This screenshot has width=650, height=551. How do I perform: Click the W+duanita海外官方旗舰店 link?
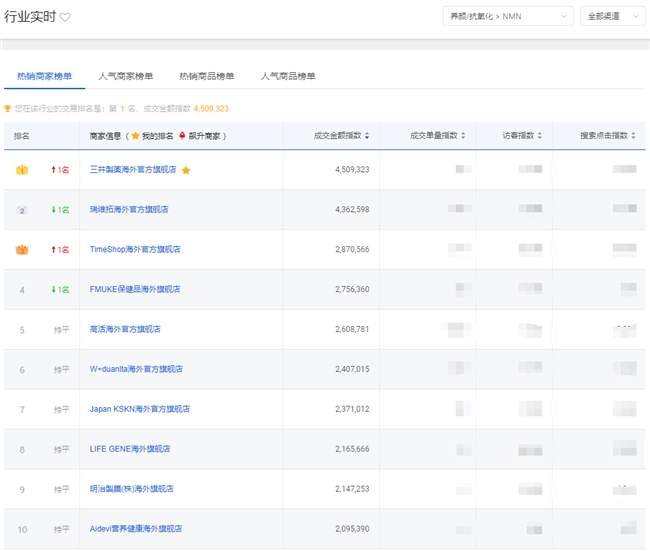click(x=136, y=369)
